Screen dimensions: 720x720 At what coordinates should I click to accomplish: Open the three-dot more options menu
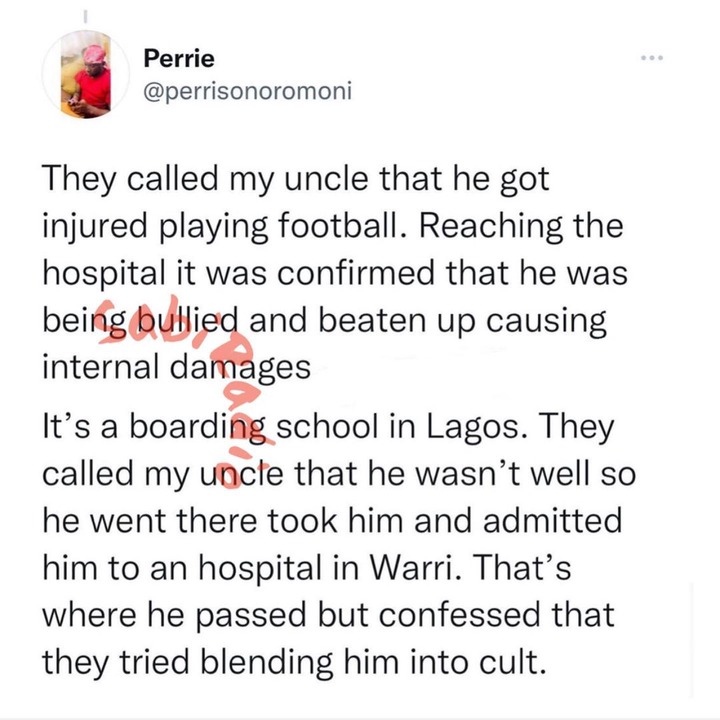[652, 58]
